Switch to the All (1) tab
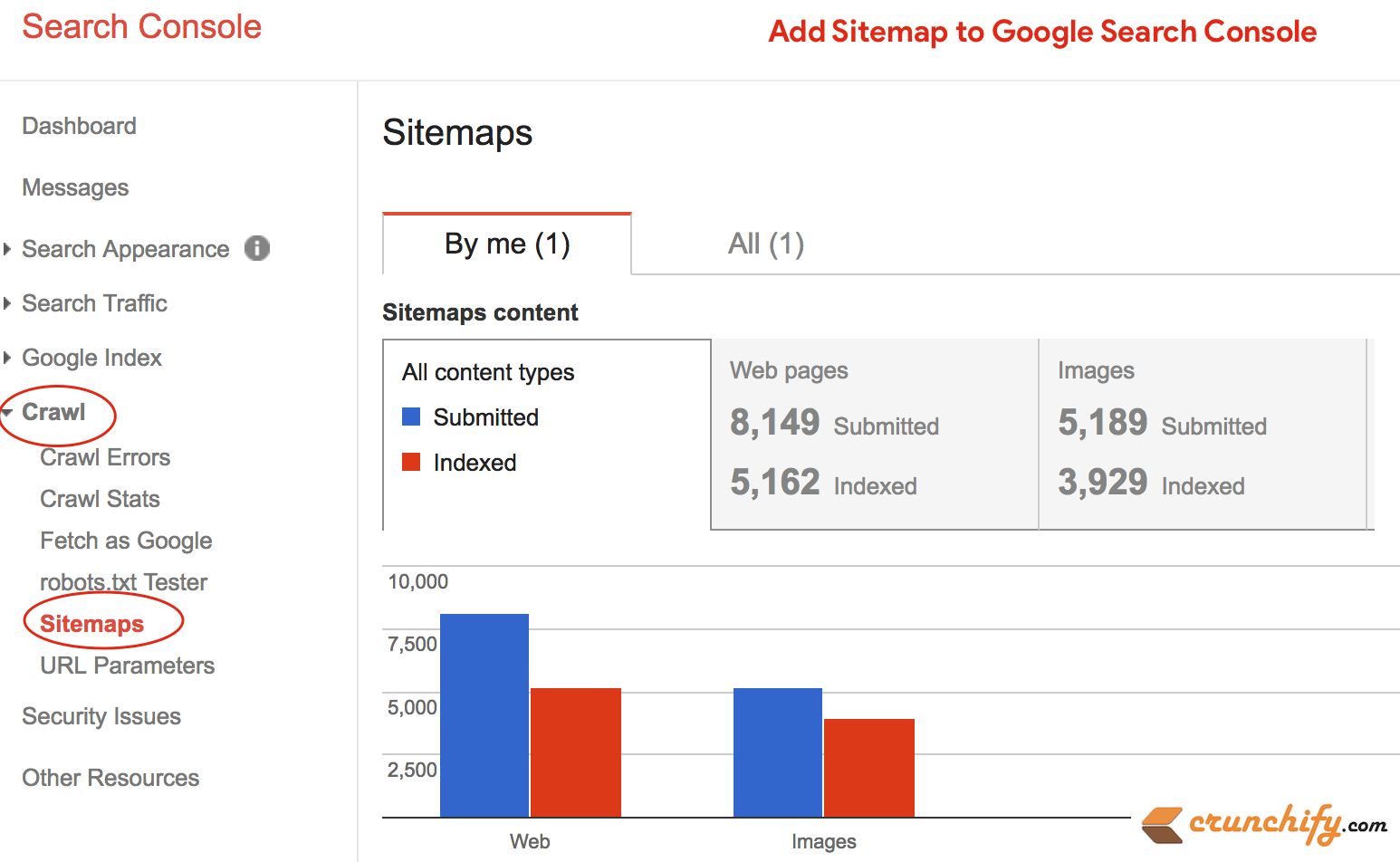Viewport: 1400px width, 862px height. (x=766, y=244)
